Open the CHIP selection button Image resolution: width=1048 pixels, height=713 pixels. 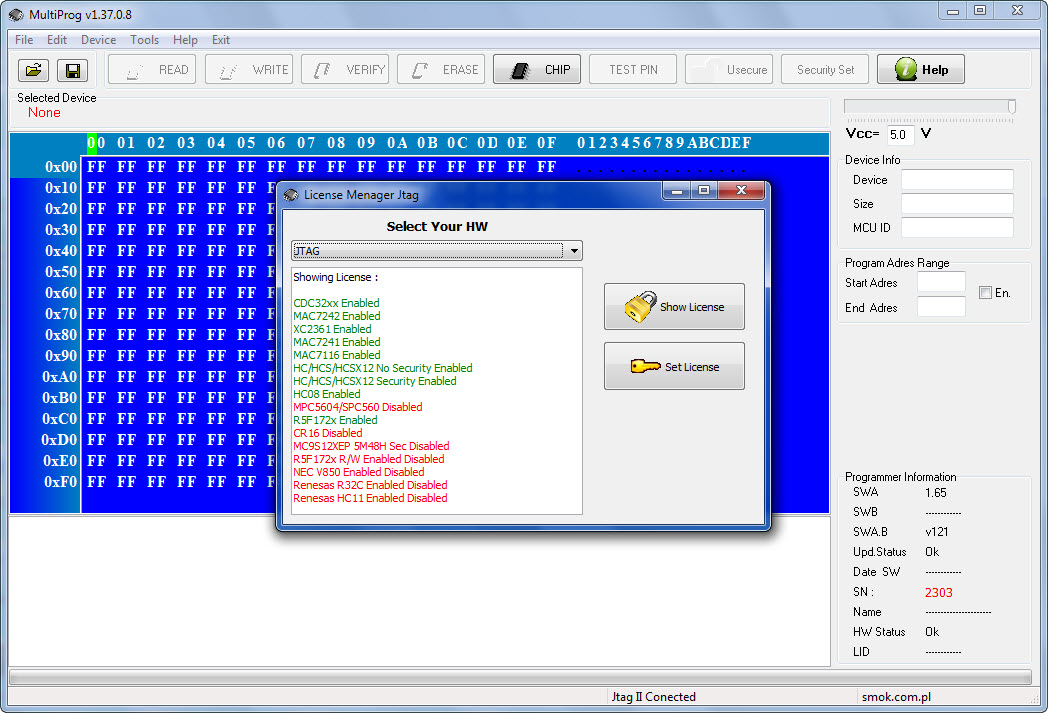[537, 69]
